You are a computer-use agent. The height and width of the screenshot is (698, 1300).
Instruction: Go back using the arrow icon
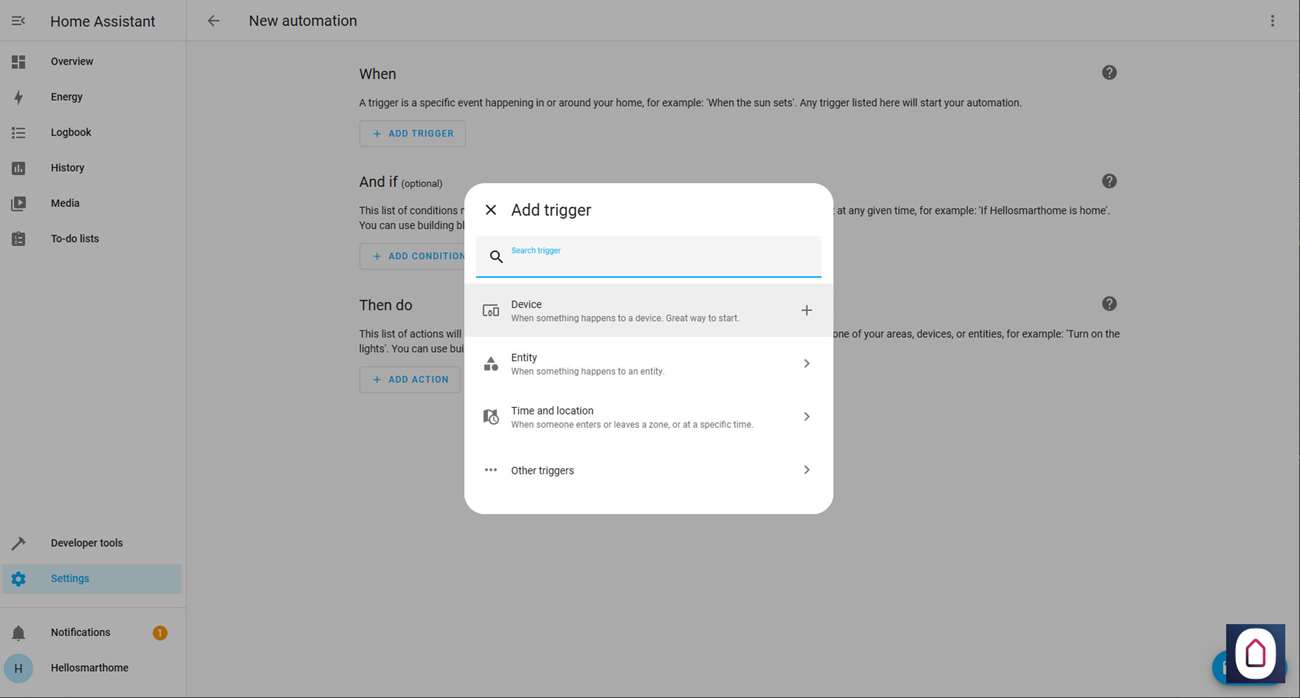[213, 21]
